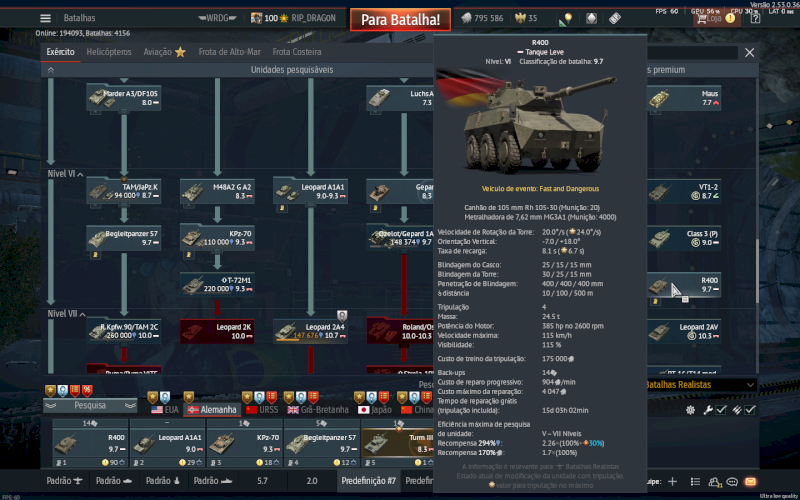800x500 pixels.
Task: Select the Maus premium vehicle
Action: point(684,98)
